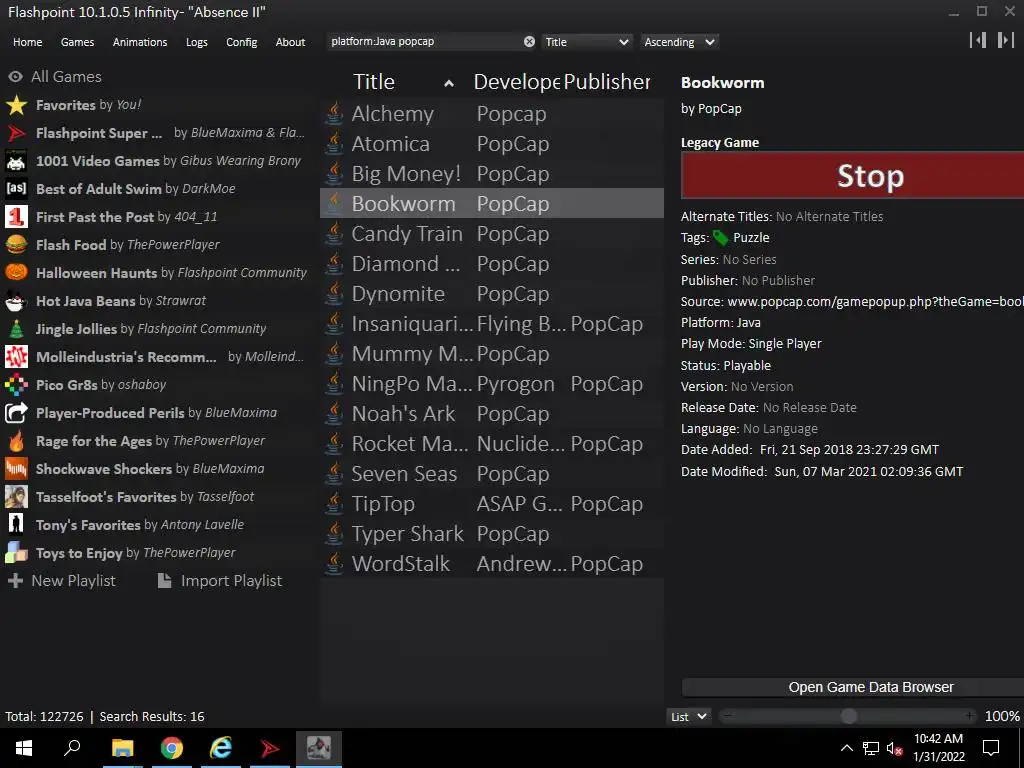The image size is (1024, 768).
Task: Open Molleindustria's Recommendations playlist icon
Action: point(16,357)
